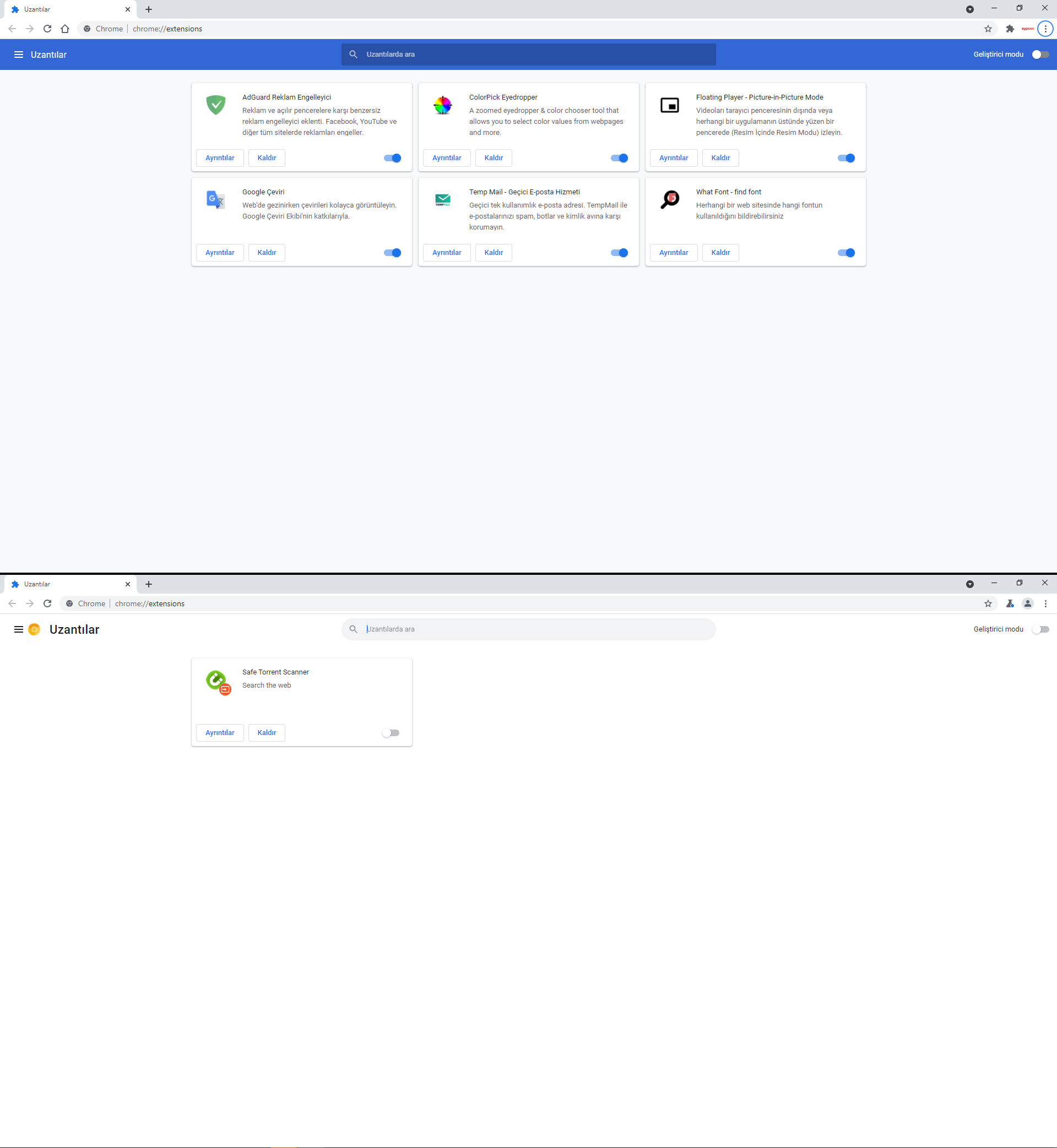Enable Geliştirici modu in the bottom window
Image resolution: width=1057 pixels, height=1148 pixels.
coord(1040,629)
